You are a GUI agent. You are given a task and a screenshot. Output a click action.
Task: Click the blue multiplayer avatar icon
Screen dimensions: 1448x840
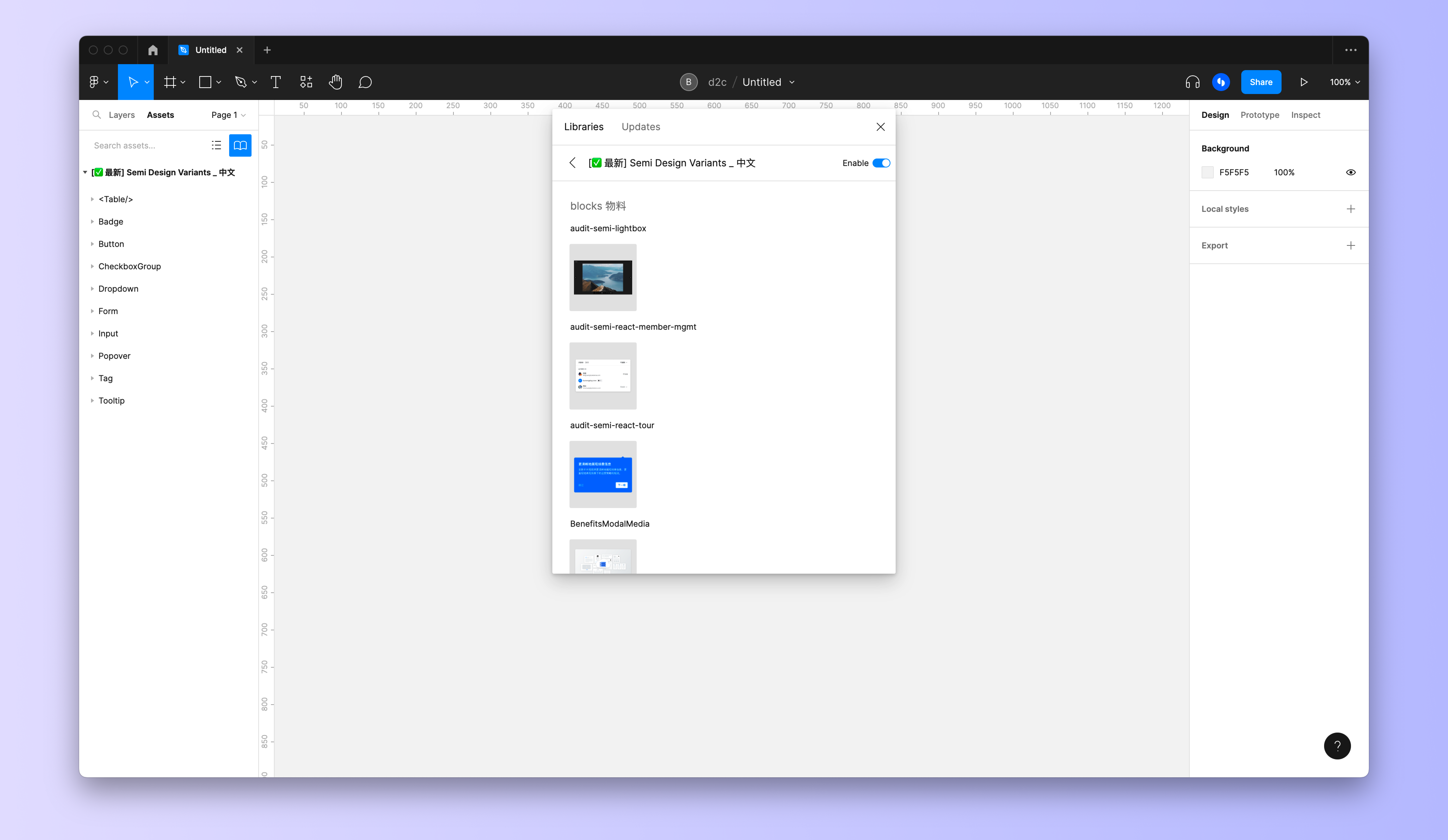point(1221,82)
